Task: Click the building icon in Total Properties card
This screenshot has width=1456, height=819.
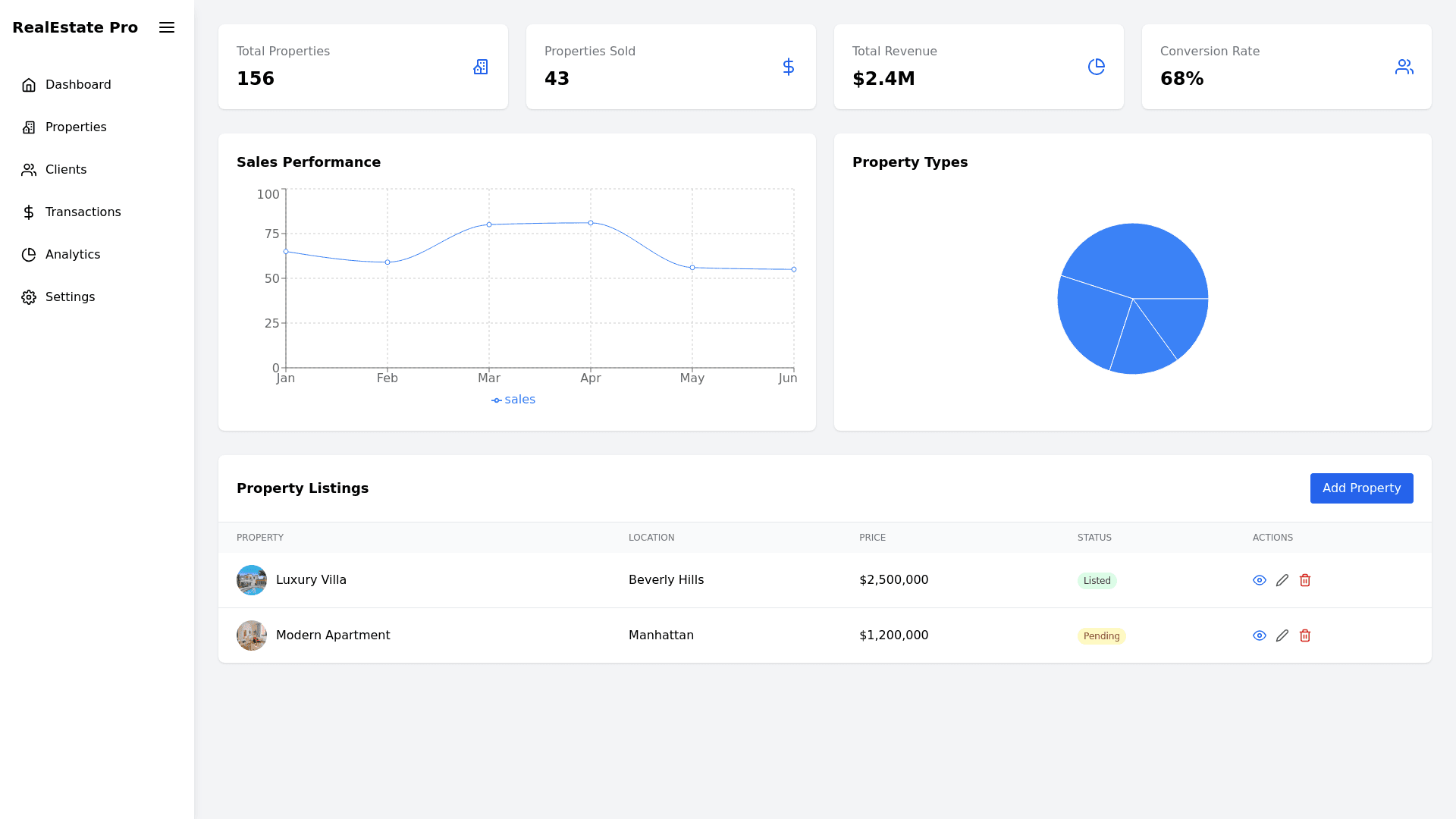Action: click(481, 67)
